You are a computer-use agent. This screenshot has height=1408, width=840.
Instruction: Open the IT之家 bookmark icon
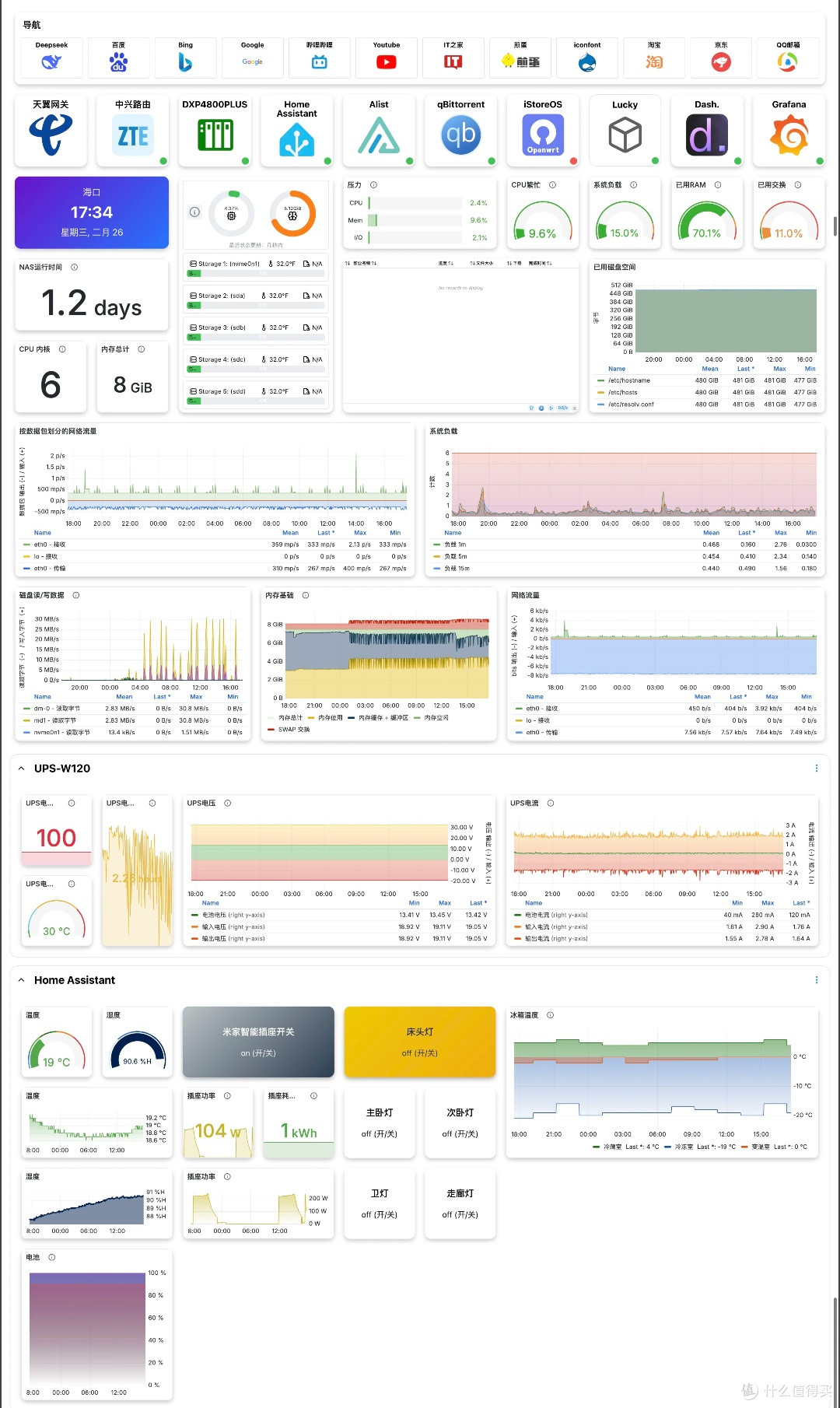point(453,62)
